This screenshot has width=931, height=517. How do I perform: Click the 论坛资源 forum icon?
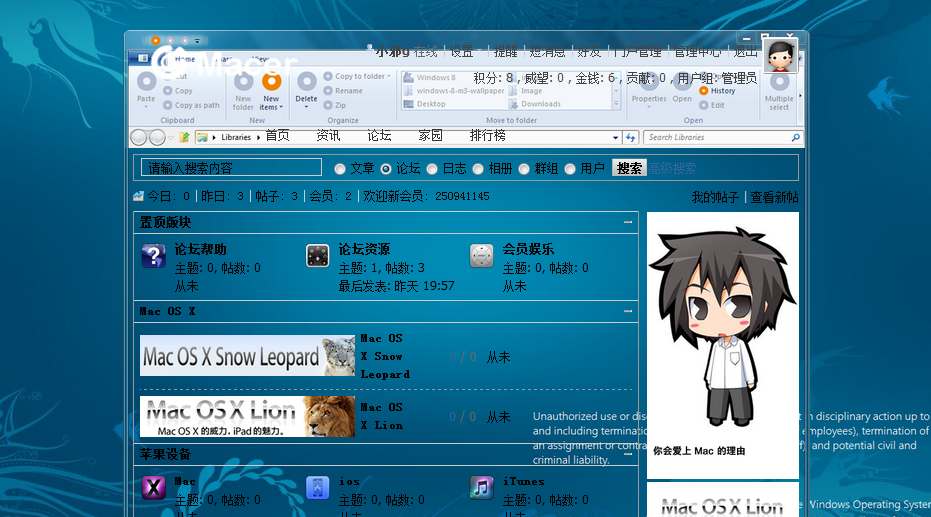[x=318, y=256]
